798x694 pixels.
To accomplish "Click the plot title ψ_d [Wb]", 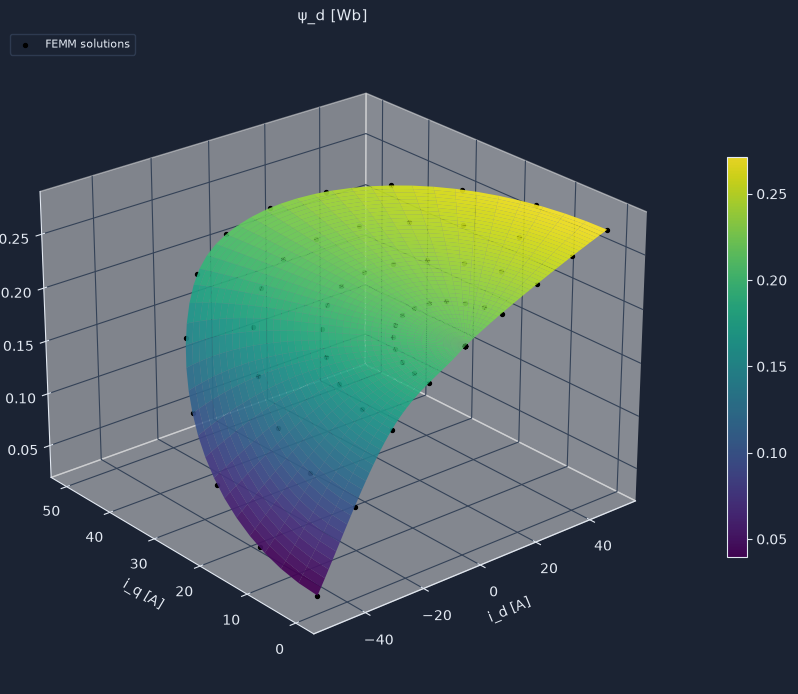I will (x=332, y=16).
